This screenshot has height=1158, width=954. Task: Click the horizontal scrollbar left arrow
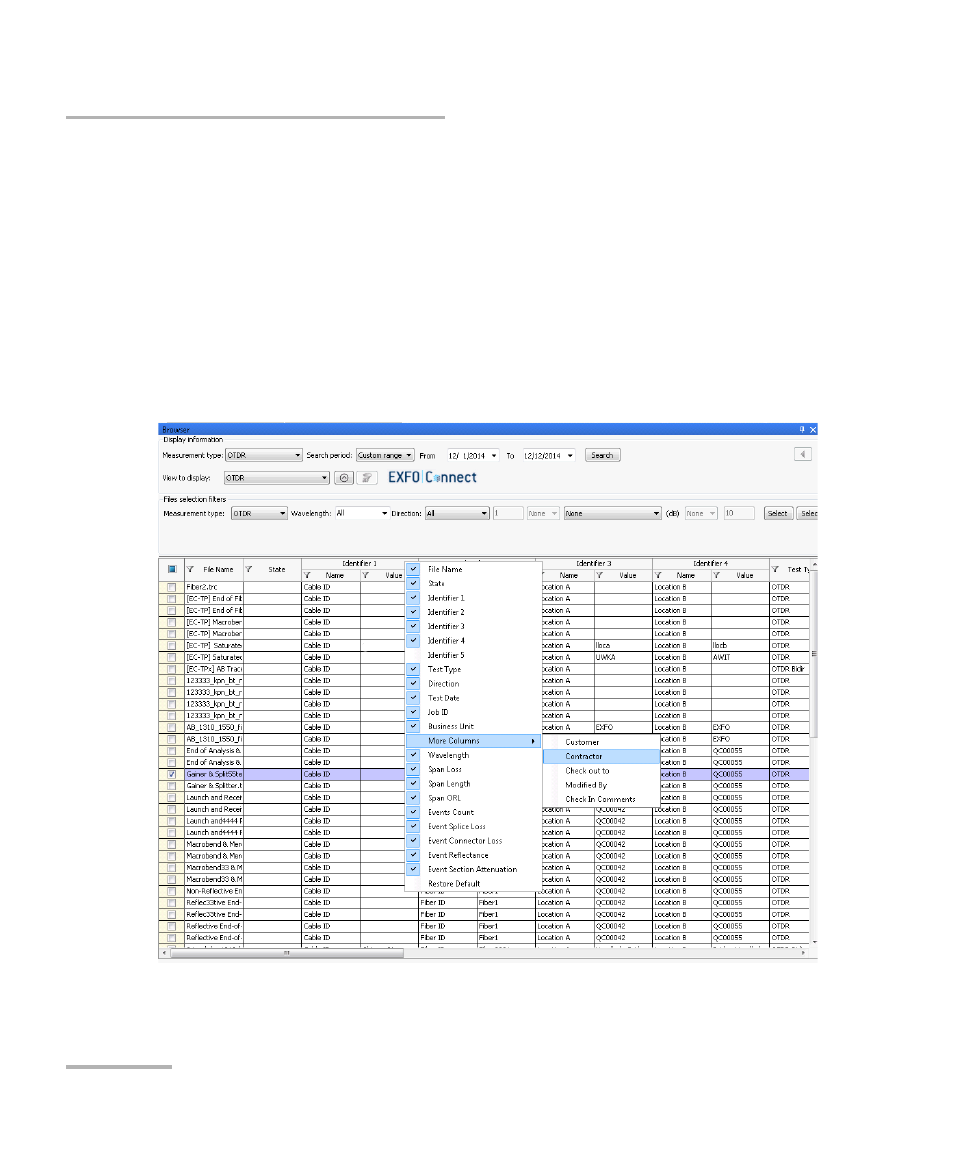point(164,953)
